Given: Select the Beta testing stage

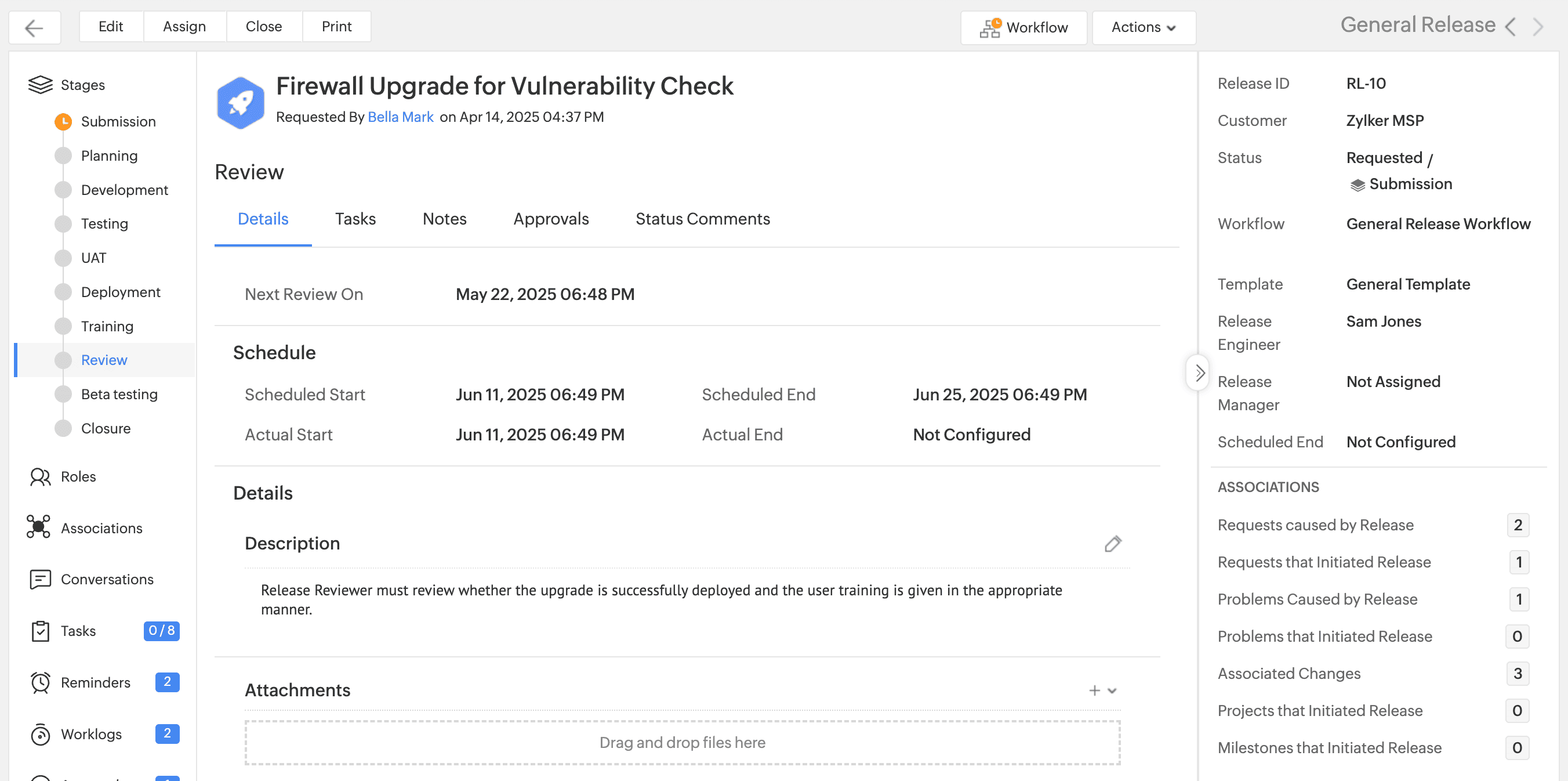Looking at the screenshot, I should click(x=119, y=394).
